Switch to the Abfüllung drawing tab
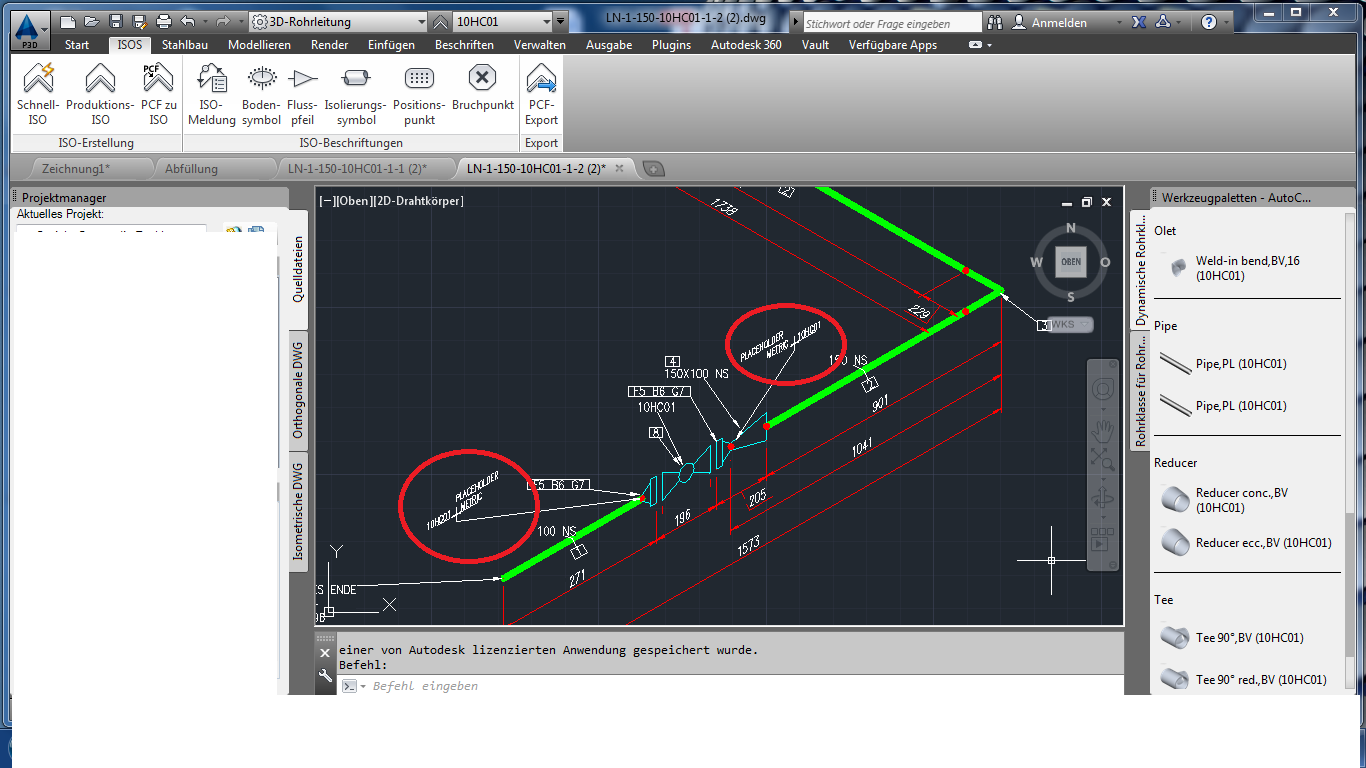This screenshot has height=768, width=1366. click(191, 169)
